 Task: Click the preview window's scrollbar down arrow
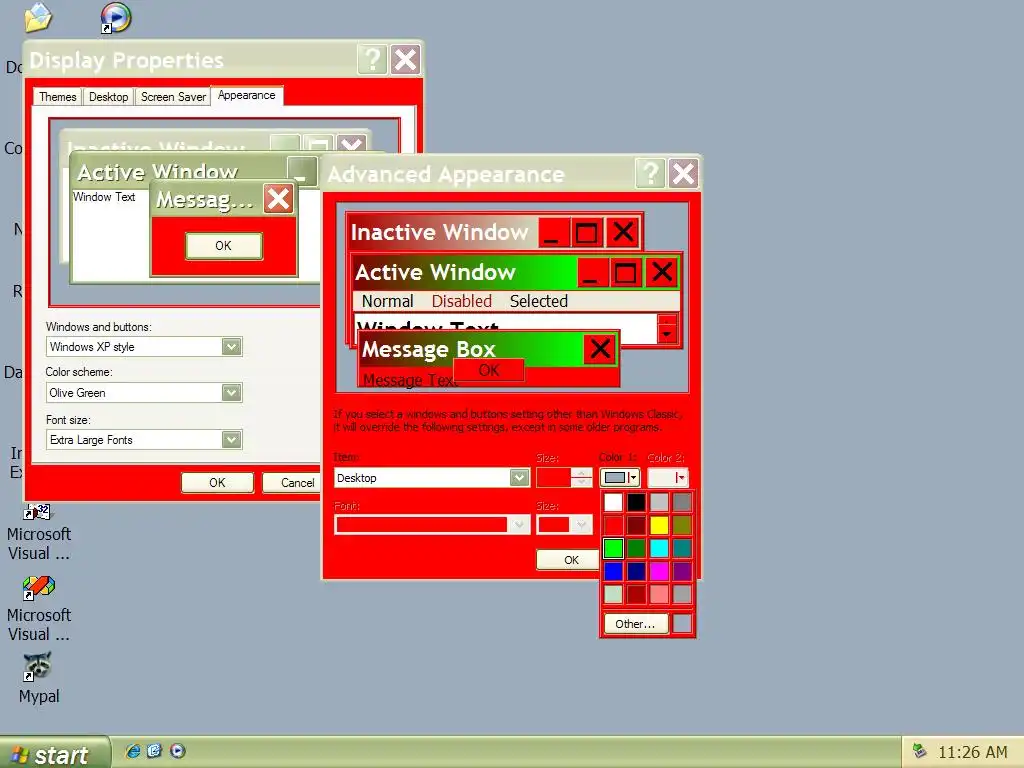click(x=667, y=335)
